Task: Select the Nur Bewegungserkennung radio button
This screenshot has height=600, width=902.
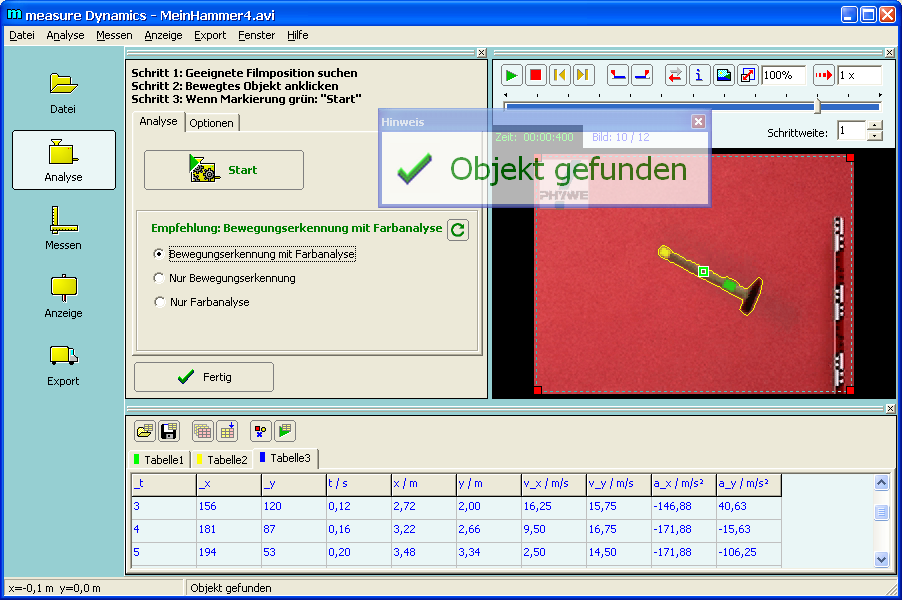Action: (x=159, y=278)
